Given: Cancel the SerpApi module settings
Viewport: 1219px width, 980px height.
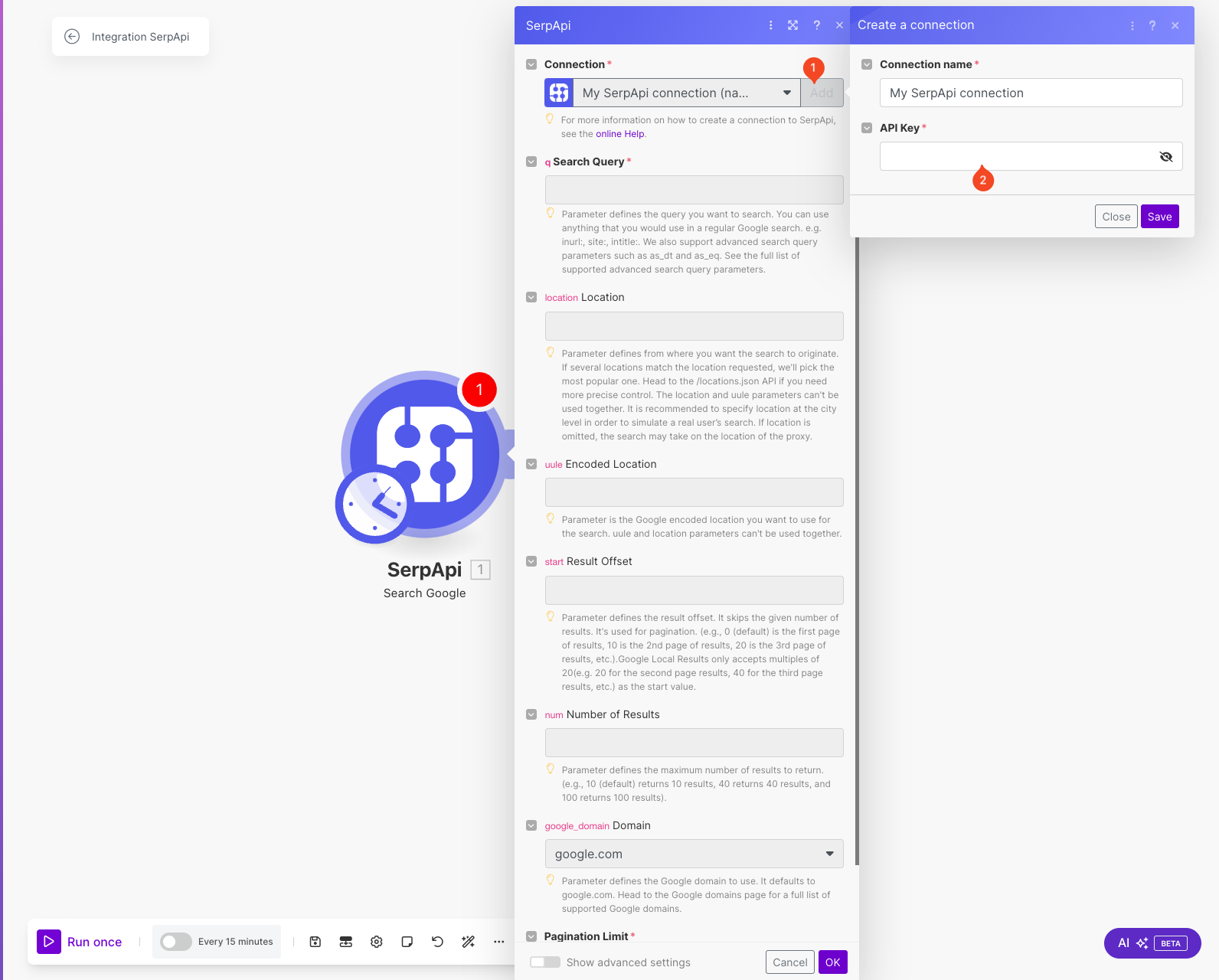Looking at the screenshot, I should click(x=790, y=962).
